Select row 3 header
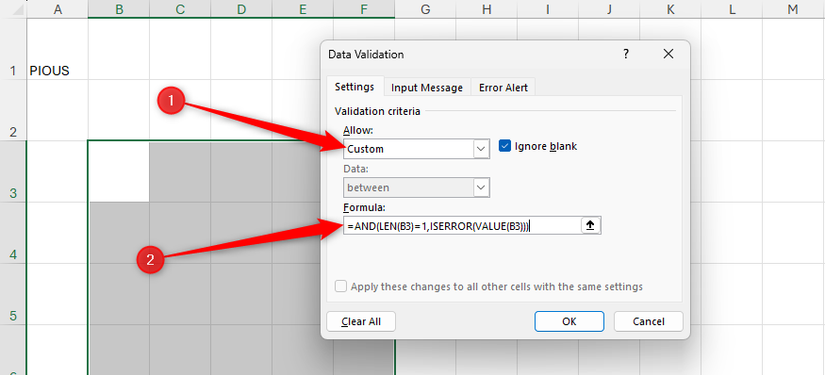This screenshot has height=375, width=825. click(x=13, y=171)
